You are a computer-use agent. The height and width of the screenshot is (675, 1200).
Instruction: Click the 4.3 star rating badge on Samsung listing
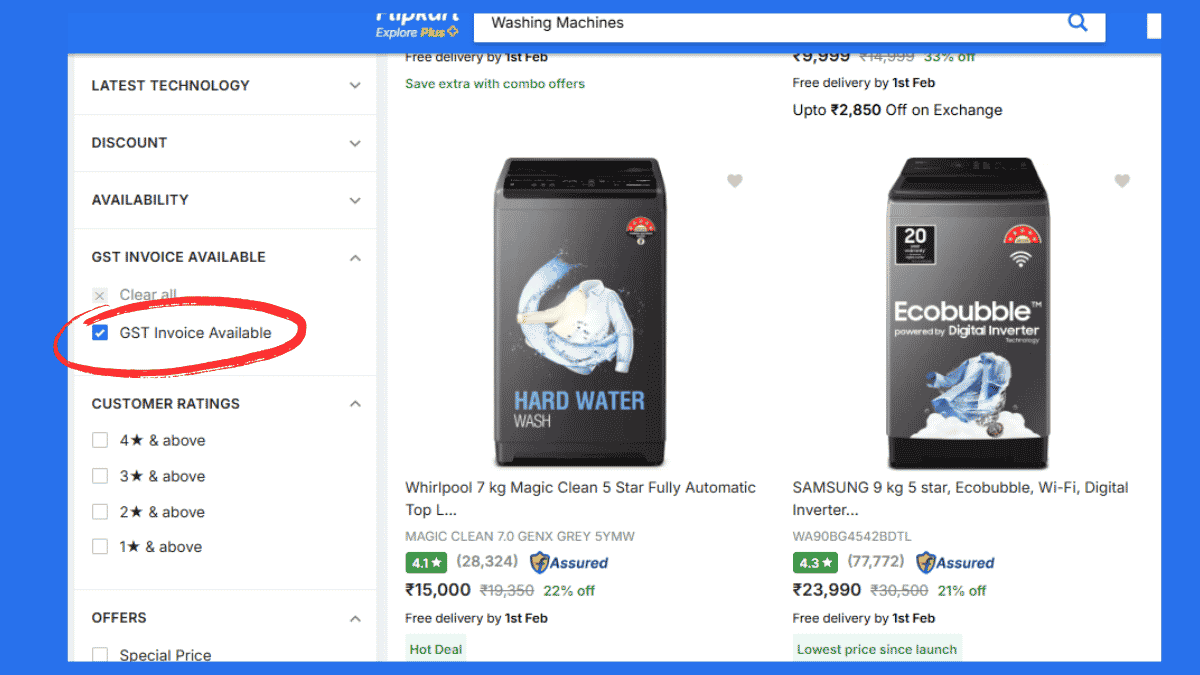(x=814, y=562)
